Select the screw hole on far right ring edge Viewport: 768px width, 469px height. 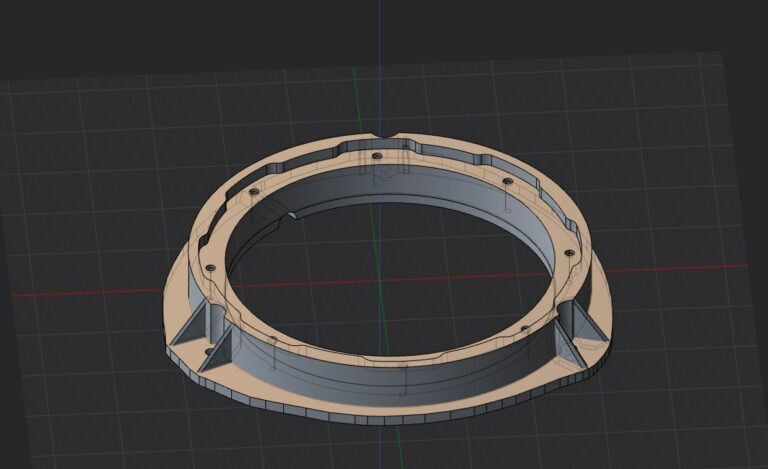pyautogui.click(x=569, y=253)
